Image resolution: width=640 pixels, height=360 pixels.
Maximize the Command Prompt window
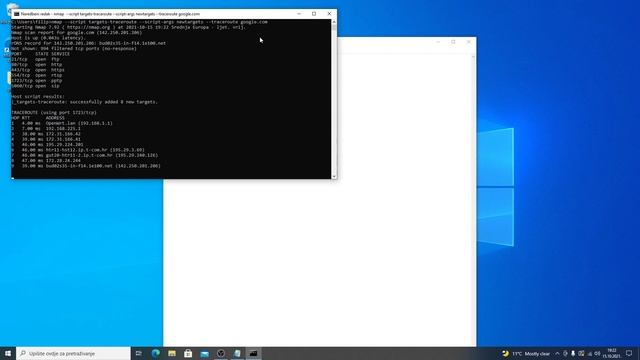314,14
